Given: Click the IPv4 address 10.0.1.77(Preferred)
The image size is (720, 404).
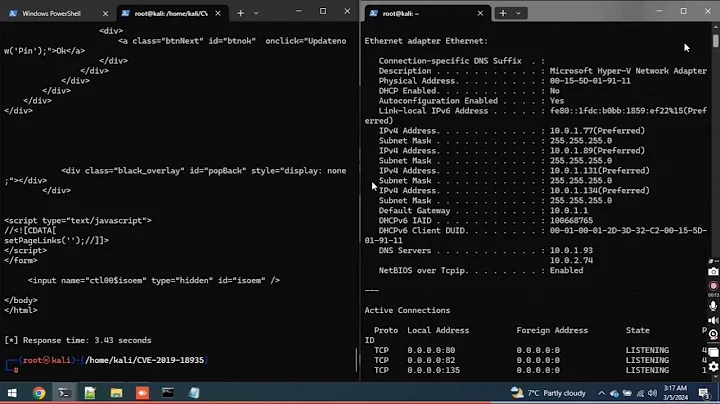Looking at the screenshot, I should [x=597, y=131].
